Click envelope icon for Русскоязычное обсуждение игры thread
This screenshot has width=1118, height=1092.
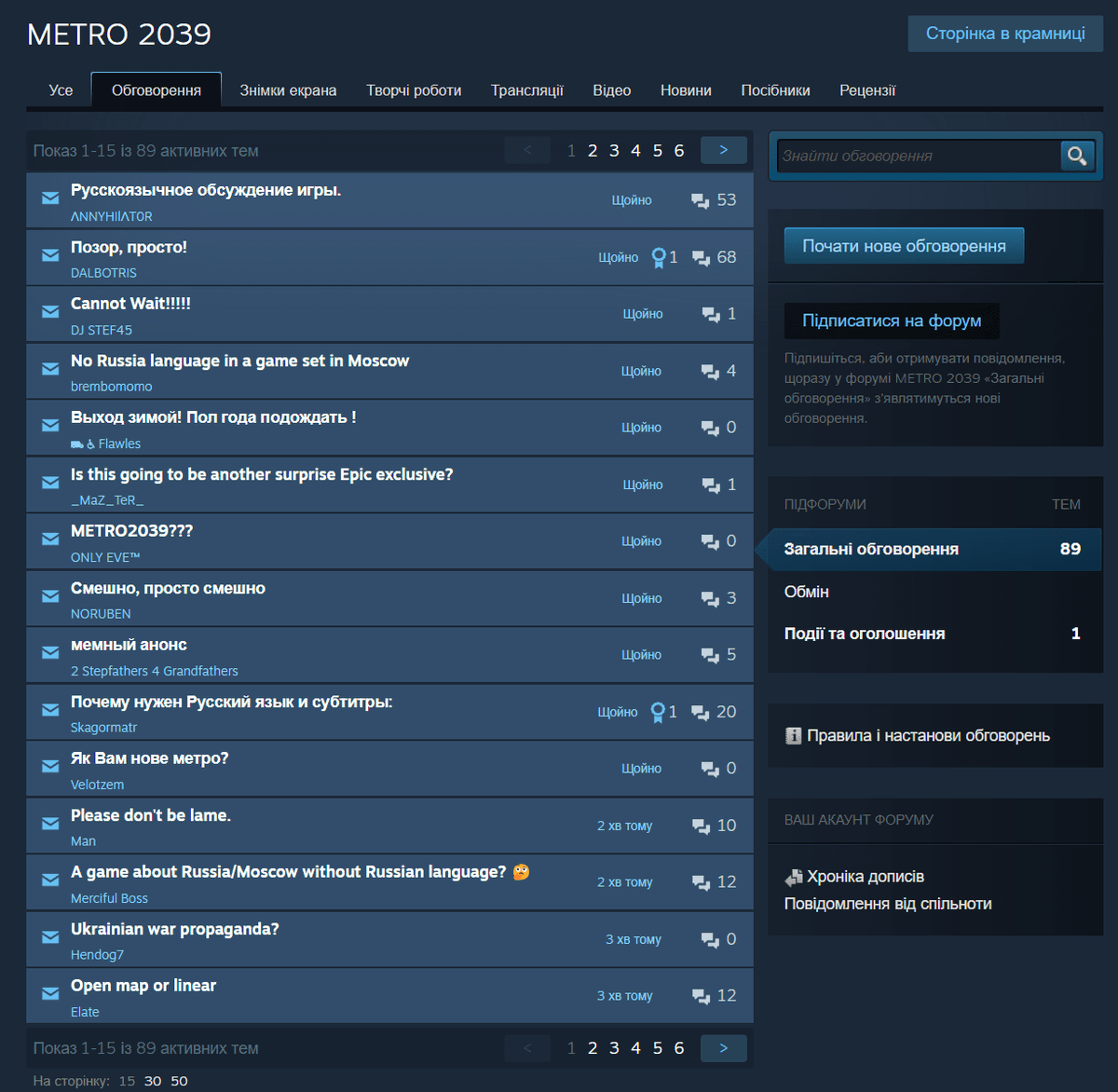coord(50,198)
